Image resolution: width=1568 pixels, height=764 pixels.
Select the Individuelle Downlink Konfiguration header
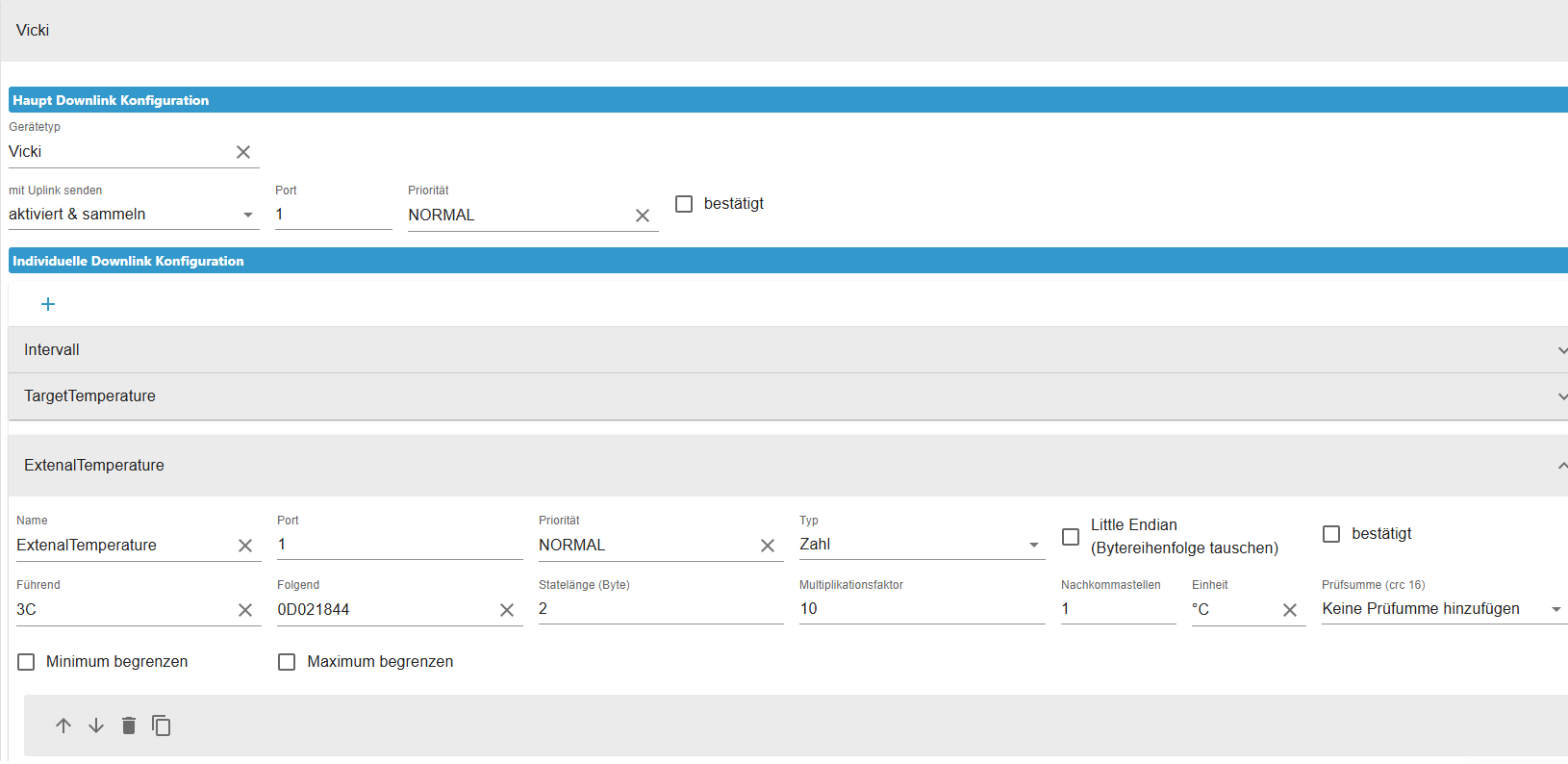point(788,261)
